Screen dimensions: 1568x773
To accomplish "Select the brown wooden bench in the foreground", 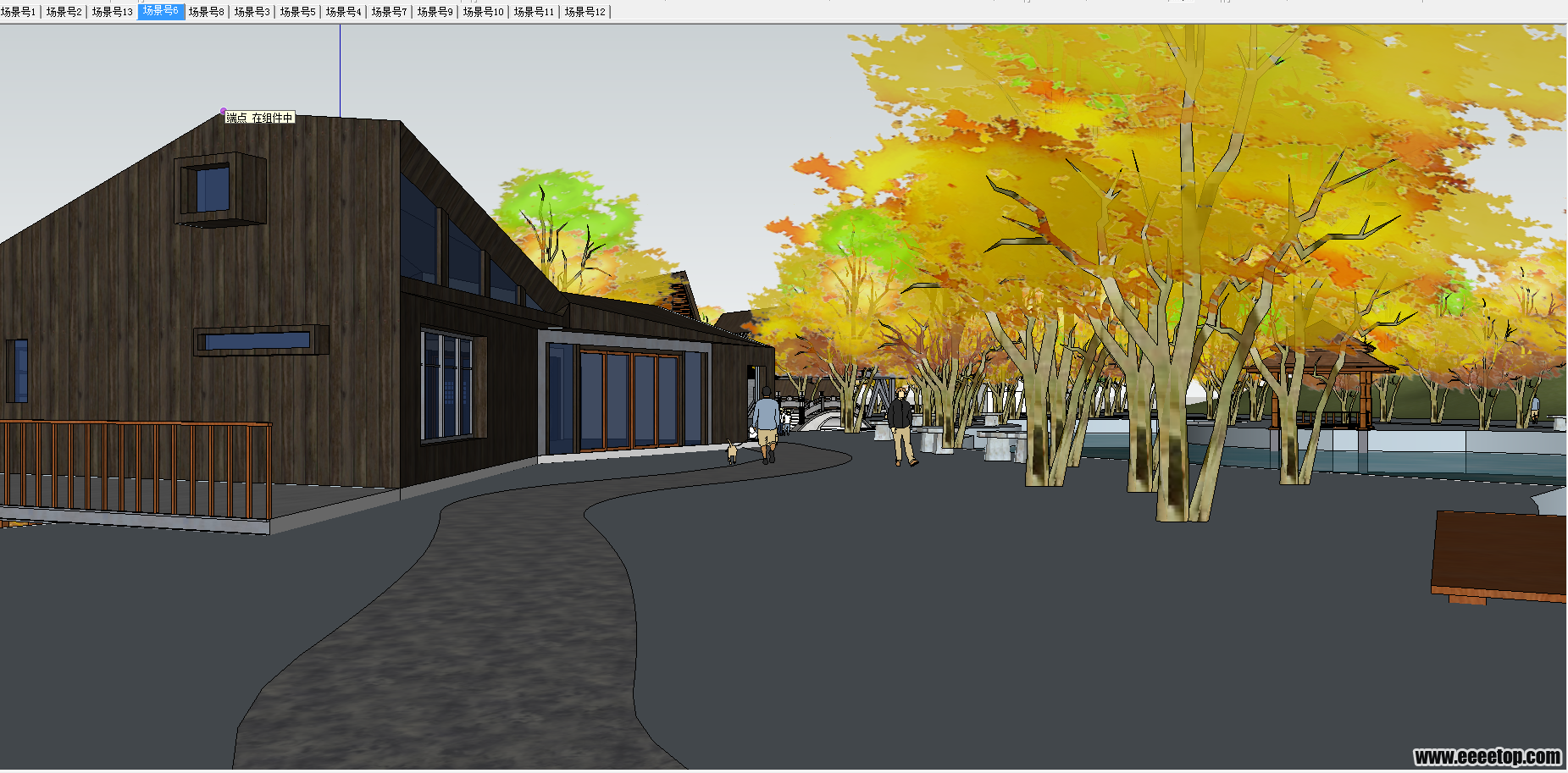I will tap(1499, 557).
